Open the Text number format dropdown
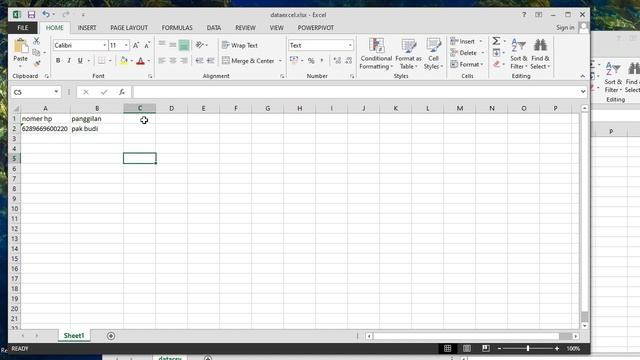 tap(350, 45)
